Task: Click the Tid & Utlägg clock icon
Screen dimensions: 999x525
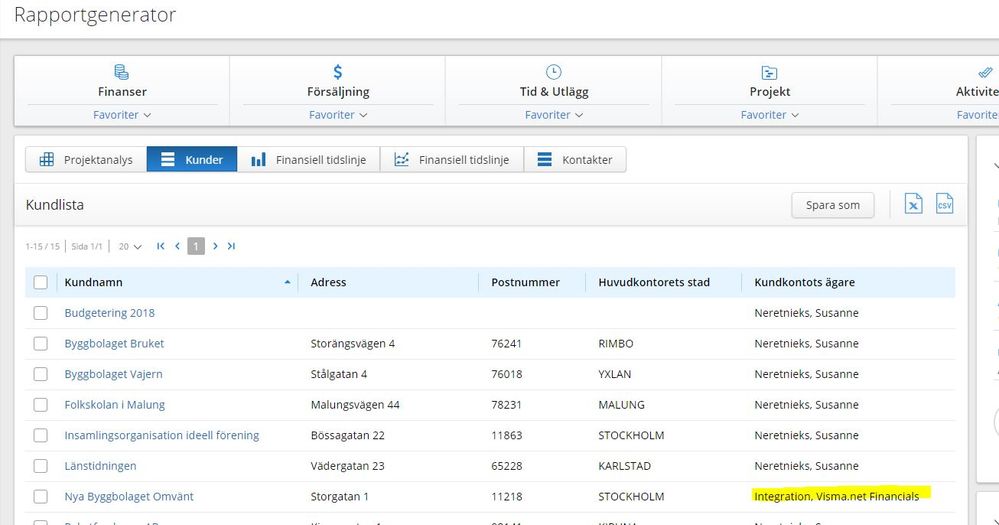Action: [x=553, y=72]
